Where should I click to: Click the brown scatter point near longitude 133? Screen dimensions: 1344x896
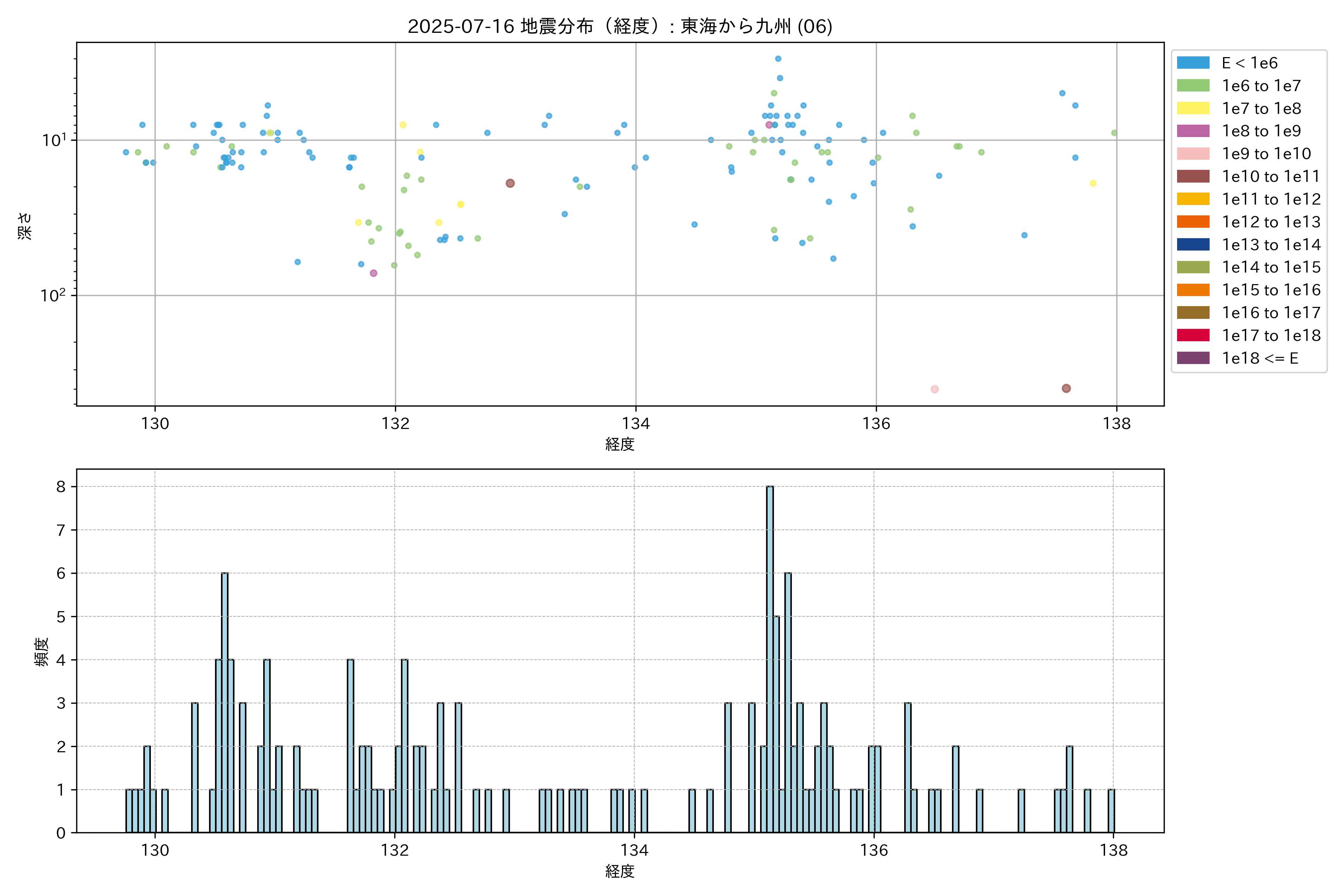(x=510, y=183)
